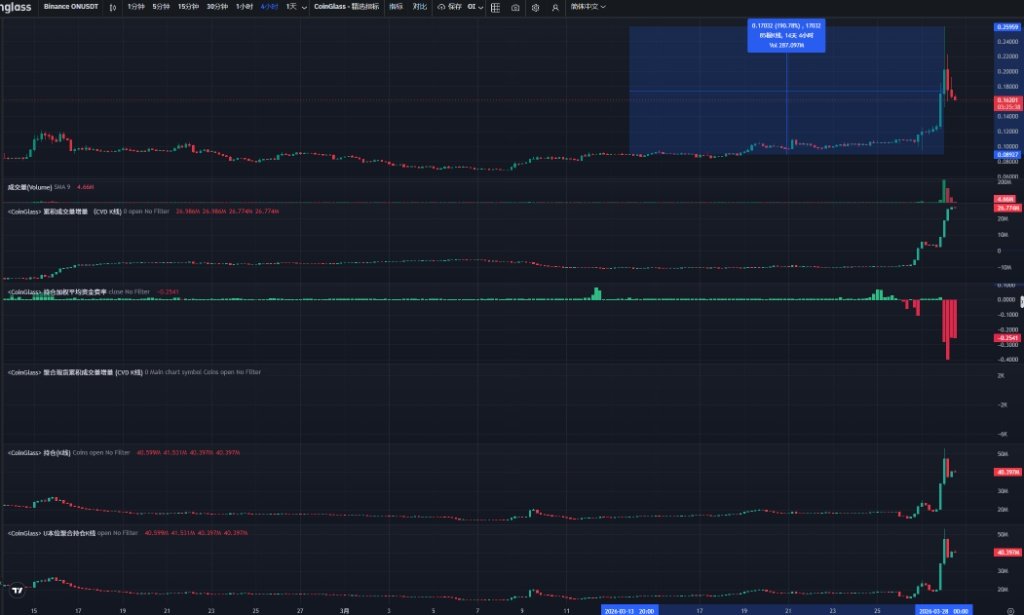This screenshot has width=1024, height=615.
Task: Open the 指标 indicators menu
Action: pyautogui.click(x=396, y=7)
